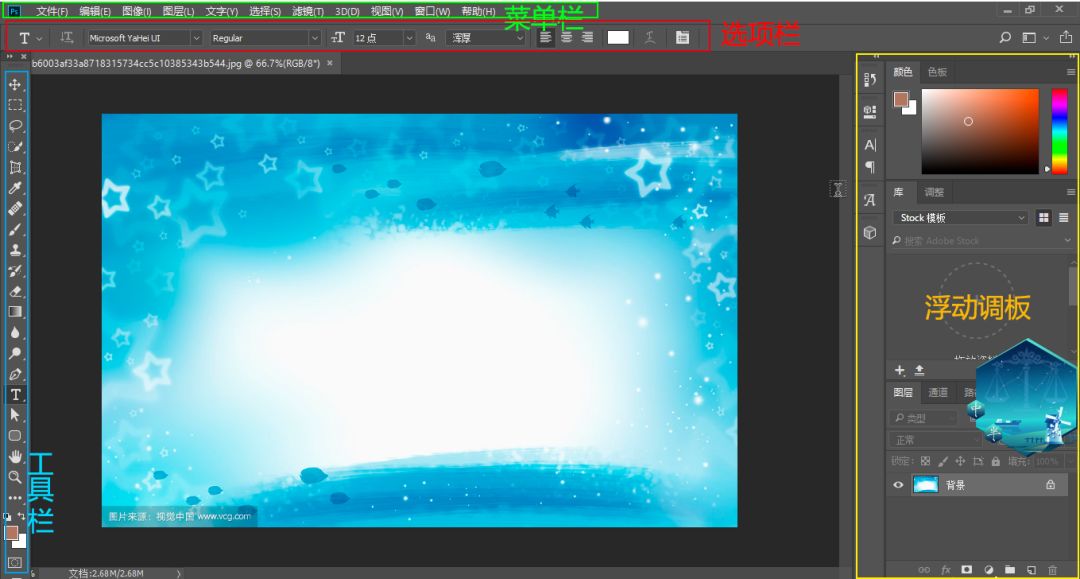Open the 图像(I) menu
Screen dimensions: 1080x579
click(x=136, y=11)
